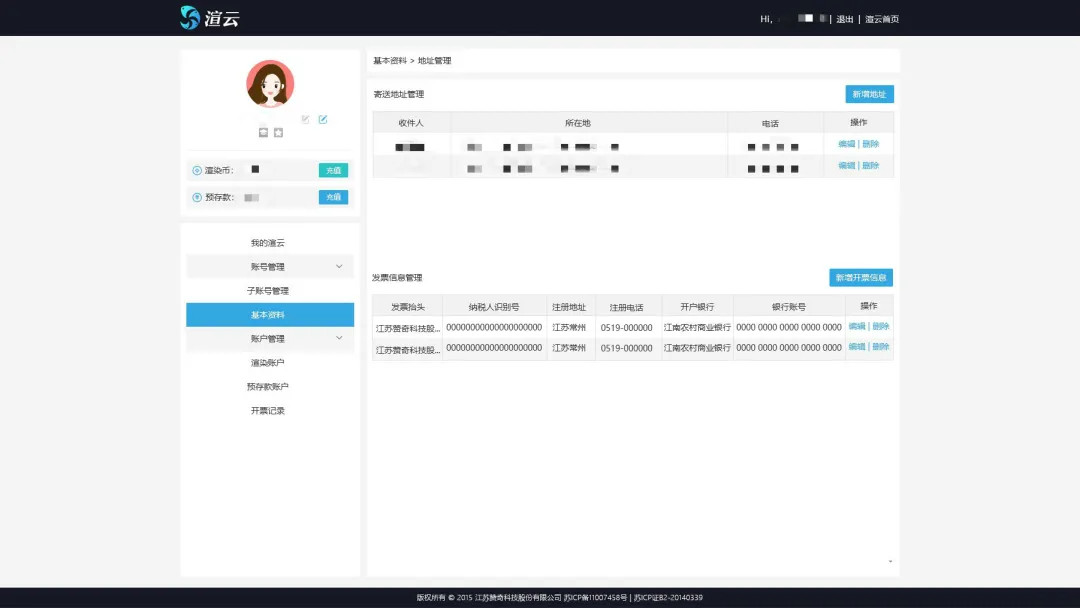Delete the first shipping address row

click(871, 144)
